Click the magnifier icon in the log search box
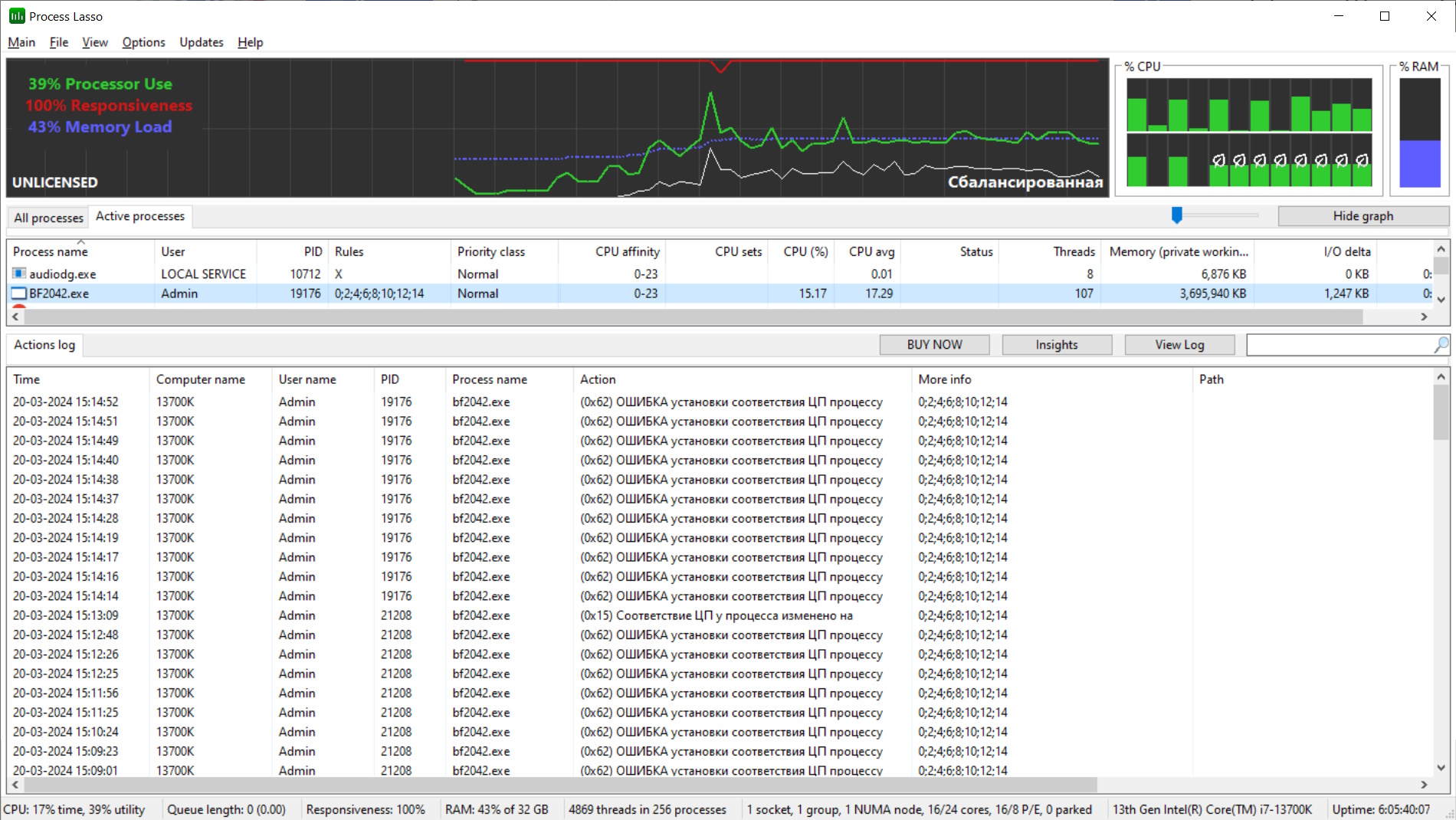1456x820 pixels. point(1441,345)
